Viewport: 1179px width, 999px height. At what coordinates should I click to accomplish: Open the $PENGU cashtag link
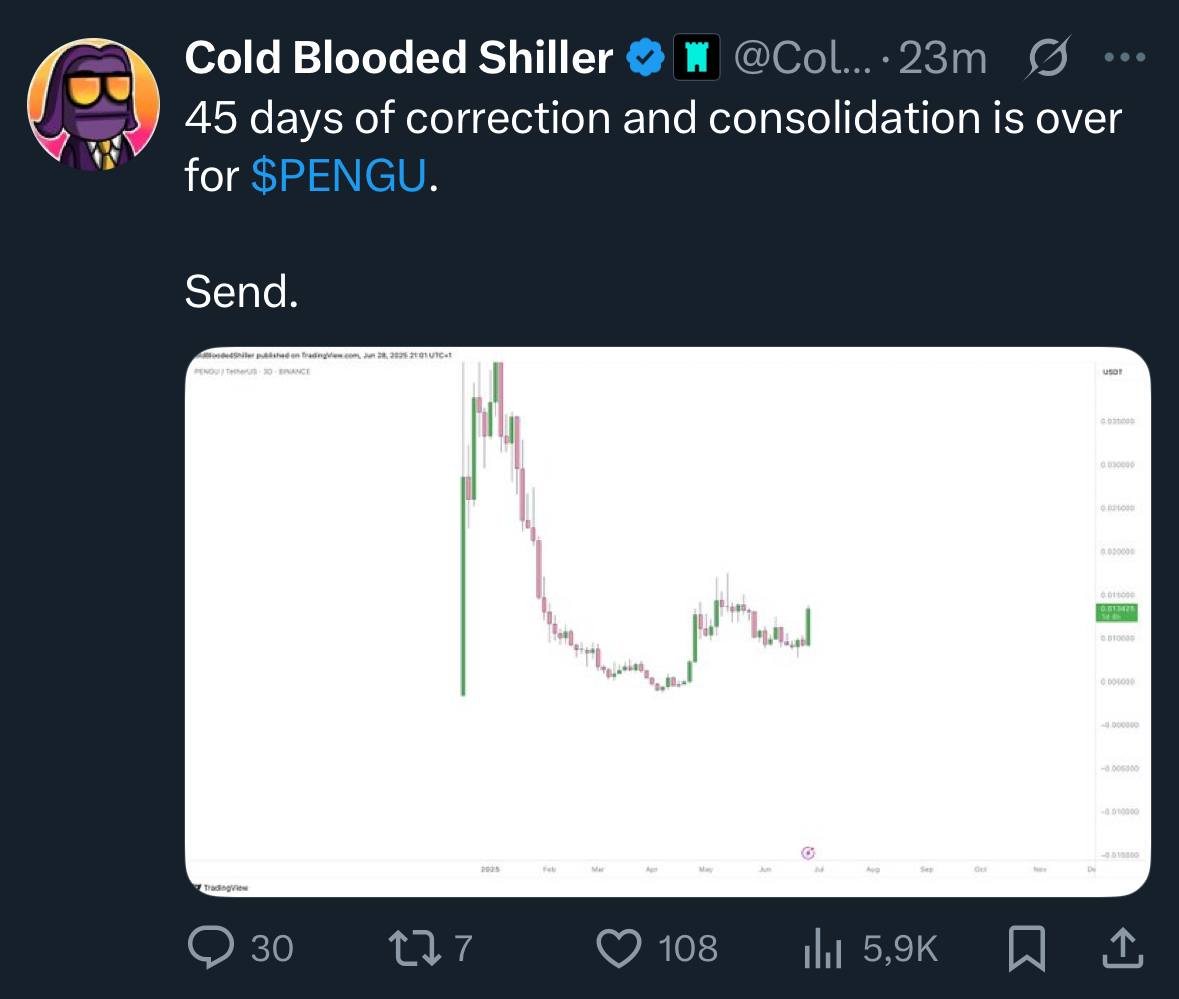[x=338, y=176]
